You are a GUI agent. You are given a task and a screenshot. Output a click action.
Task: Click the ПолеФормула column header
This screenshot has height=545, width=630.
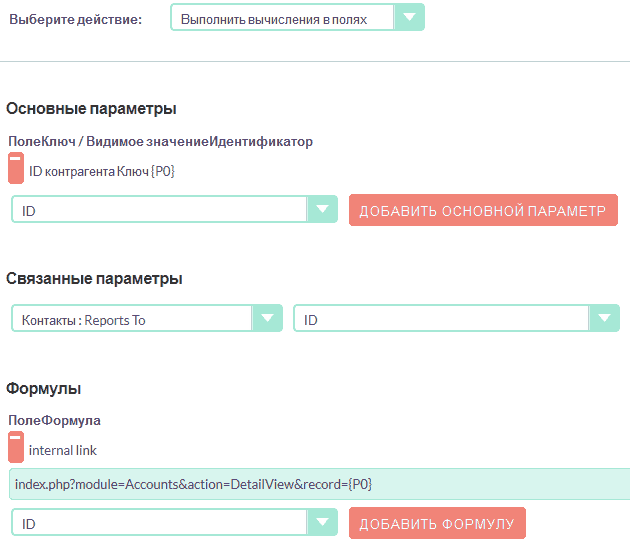(54, 420)
